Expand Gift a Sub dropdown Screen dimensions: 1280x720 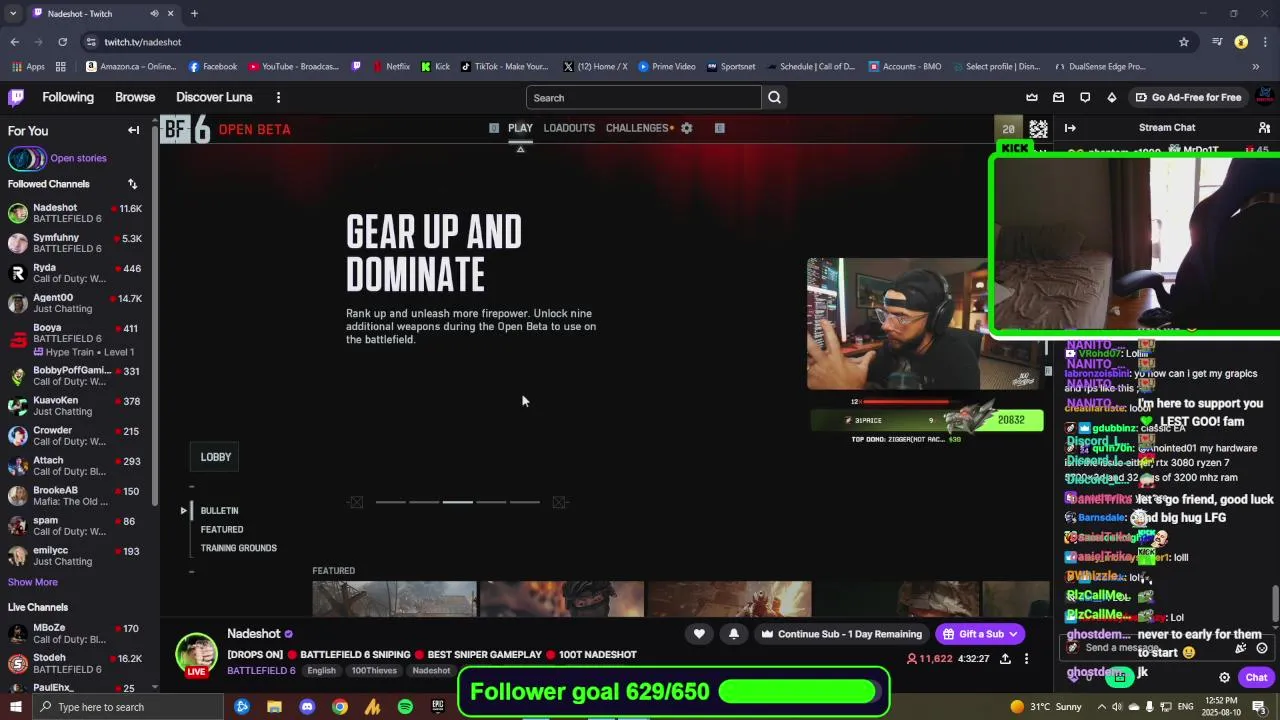tap(1012, 634)
